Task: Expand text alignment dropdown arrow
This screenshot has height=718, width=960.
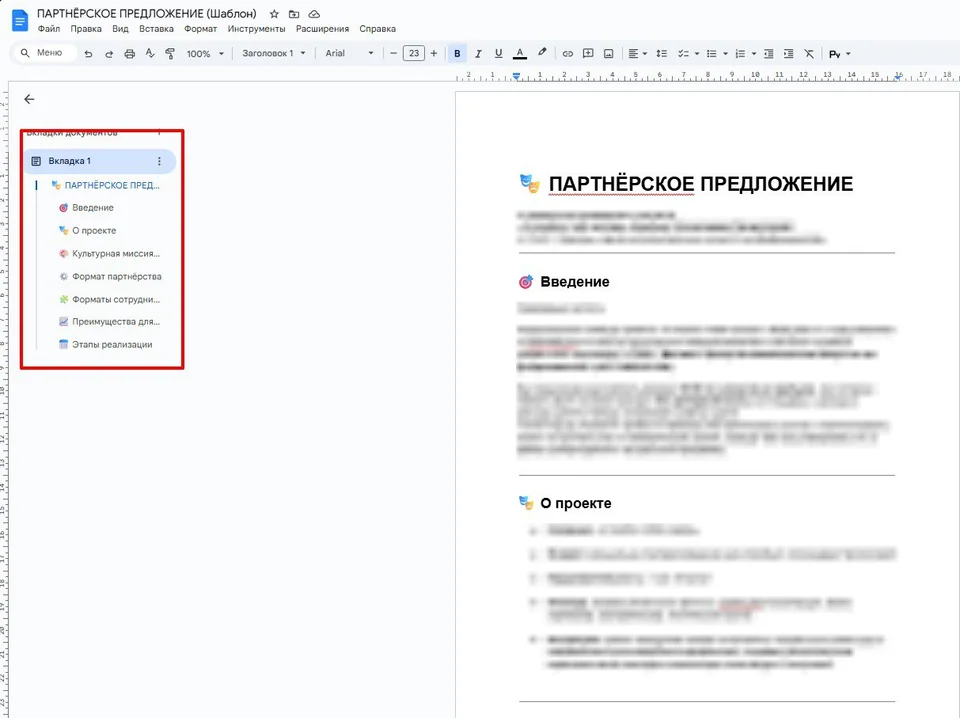Action: pos(645,54)
